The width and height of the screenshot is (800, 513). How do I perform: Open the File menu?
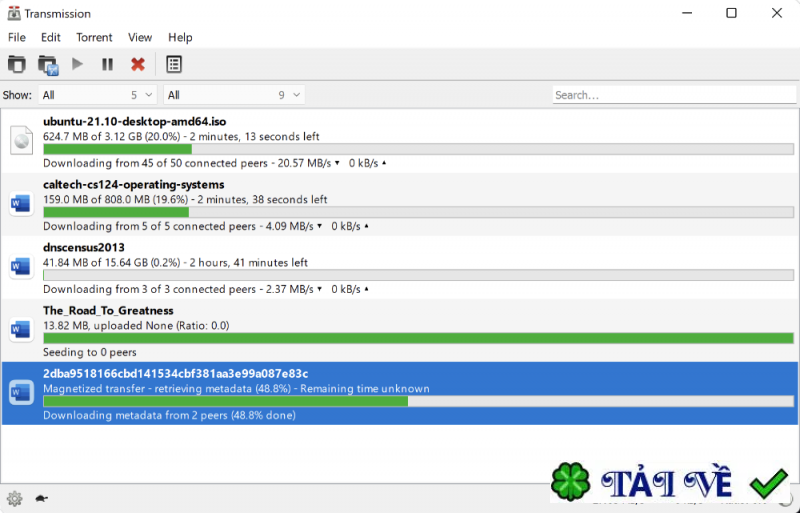pos(17,37)
